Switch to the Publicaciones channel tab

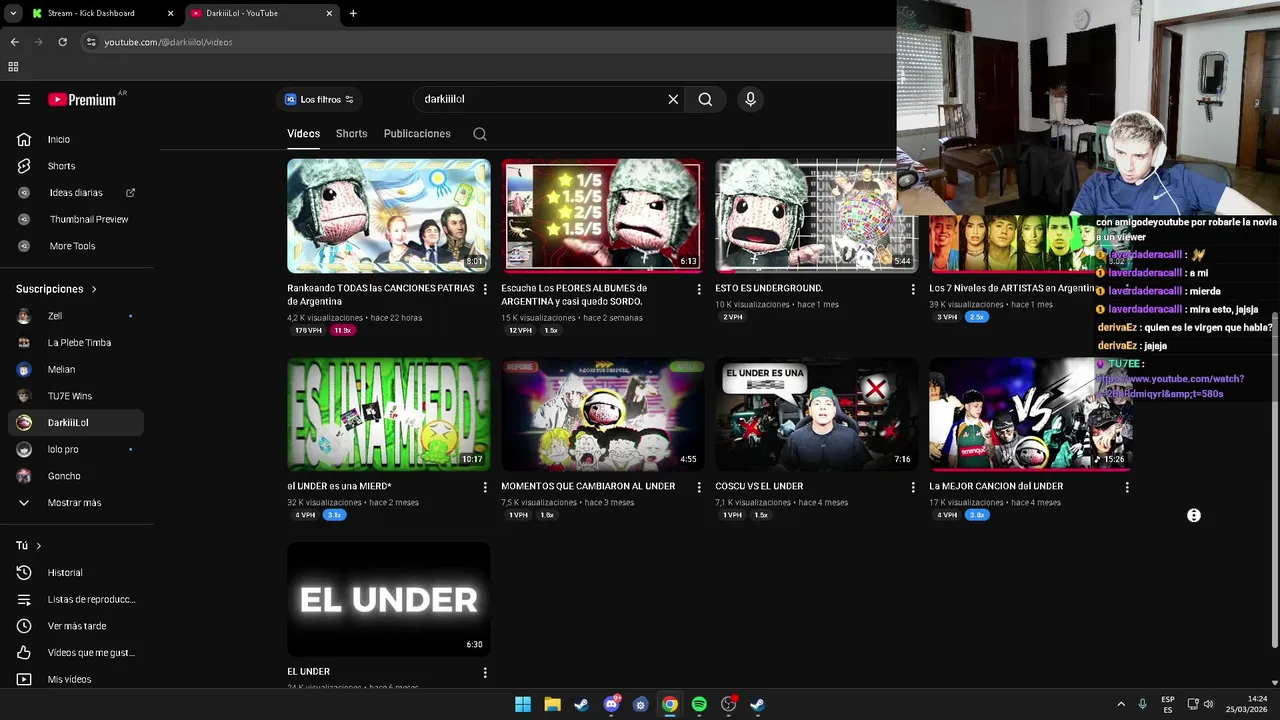pos(417,134)
